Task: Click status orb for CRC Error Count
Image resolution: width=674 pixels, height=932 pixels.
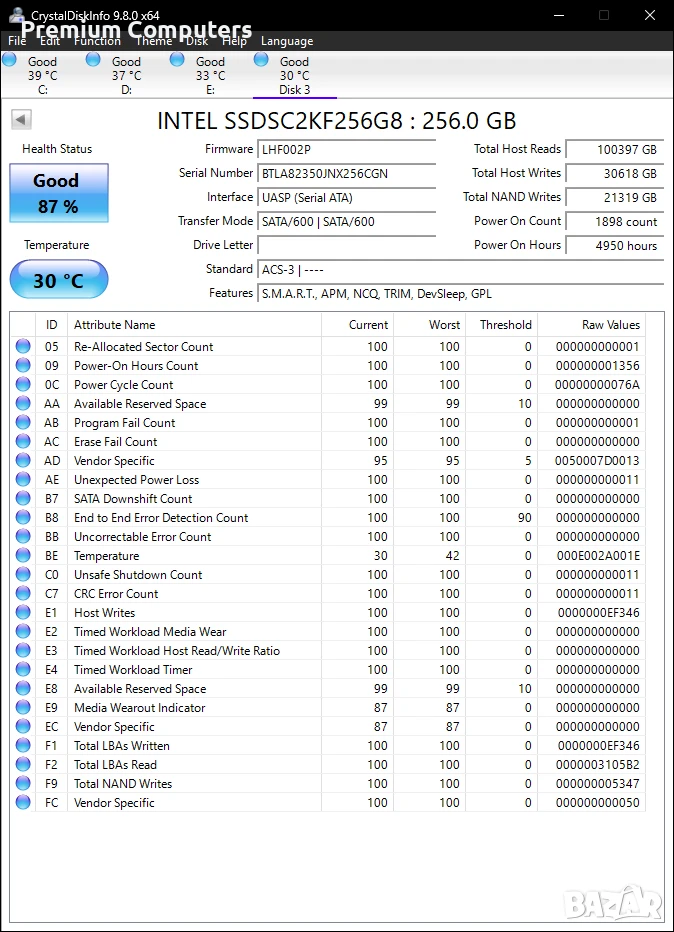Action: (x=23, y=593)
